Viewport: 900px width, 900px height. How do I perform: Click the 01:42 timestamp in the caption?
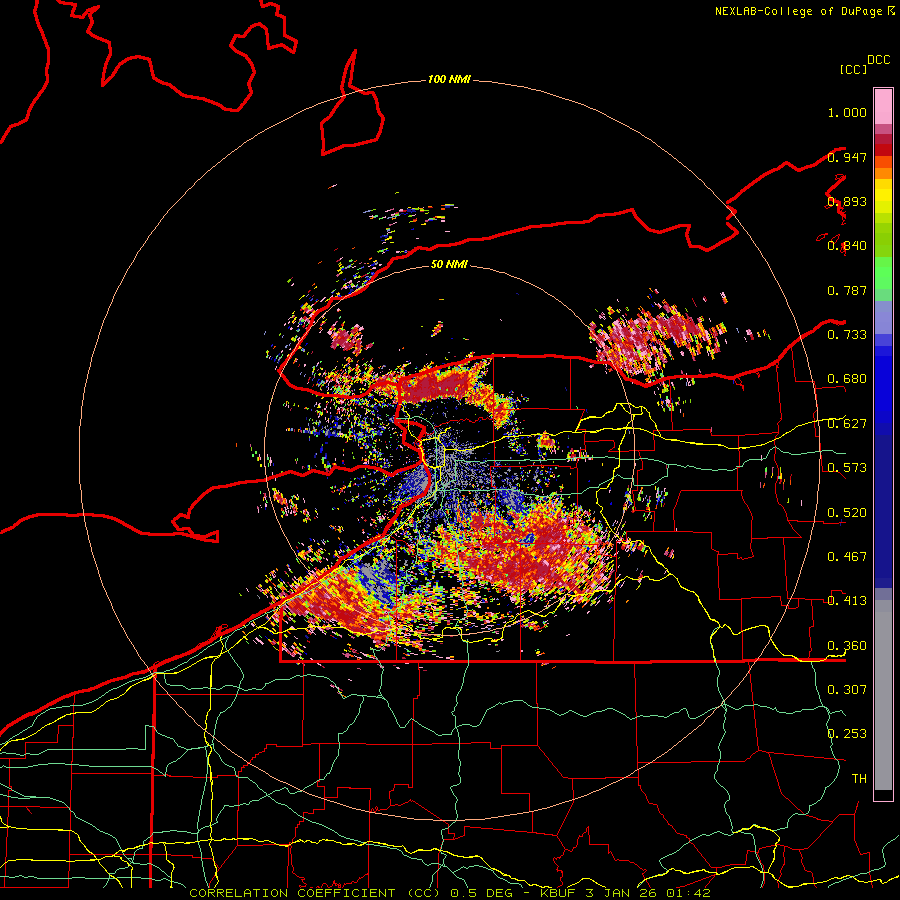pyautogui.click(x=688, y=893)
